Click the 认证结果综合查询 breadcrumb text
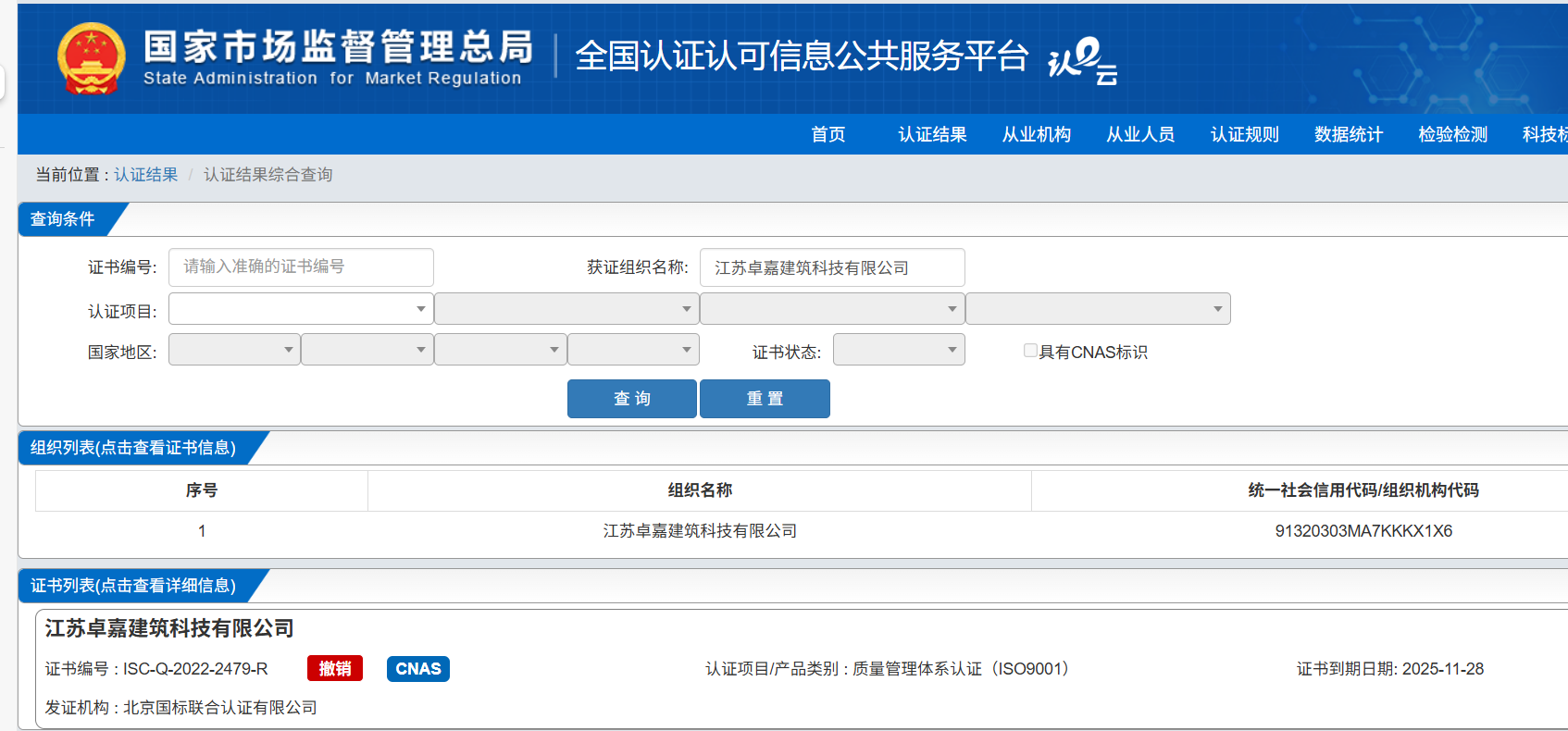Viewport: 1568px width, 731px height. tap(268, 175)
